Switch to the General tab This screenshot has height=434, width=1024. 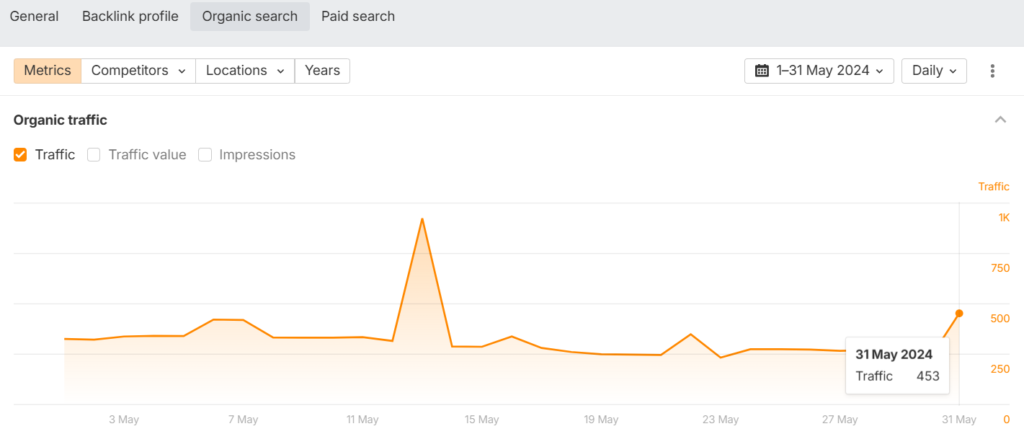[x=34, y=16]
